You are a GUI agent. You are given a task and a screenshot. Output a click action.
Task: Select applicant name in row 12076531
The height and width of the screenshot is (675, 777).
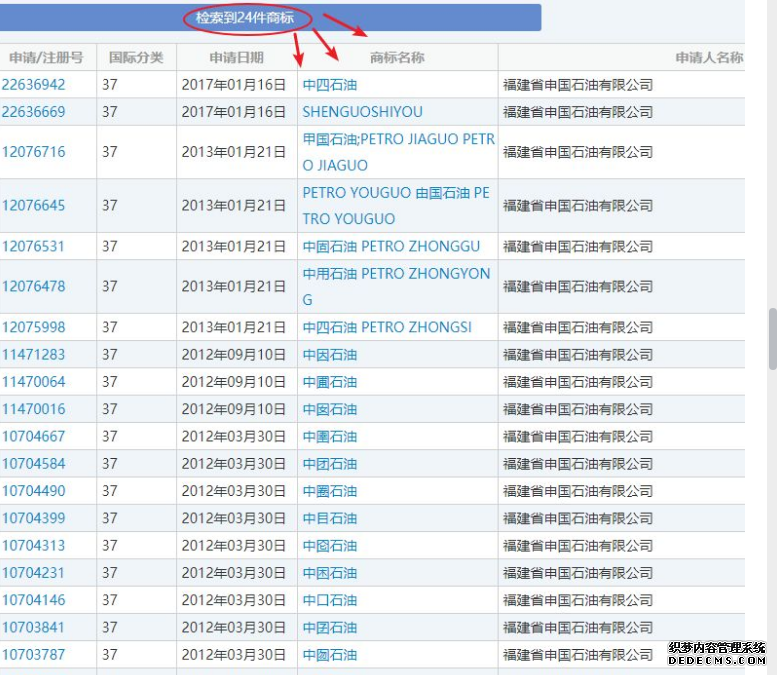(x=578, y=247)
